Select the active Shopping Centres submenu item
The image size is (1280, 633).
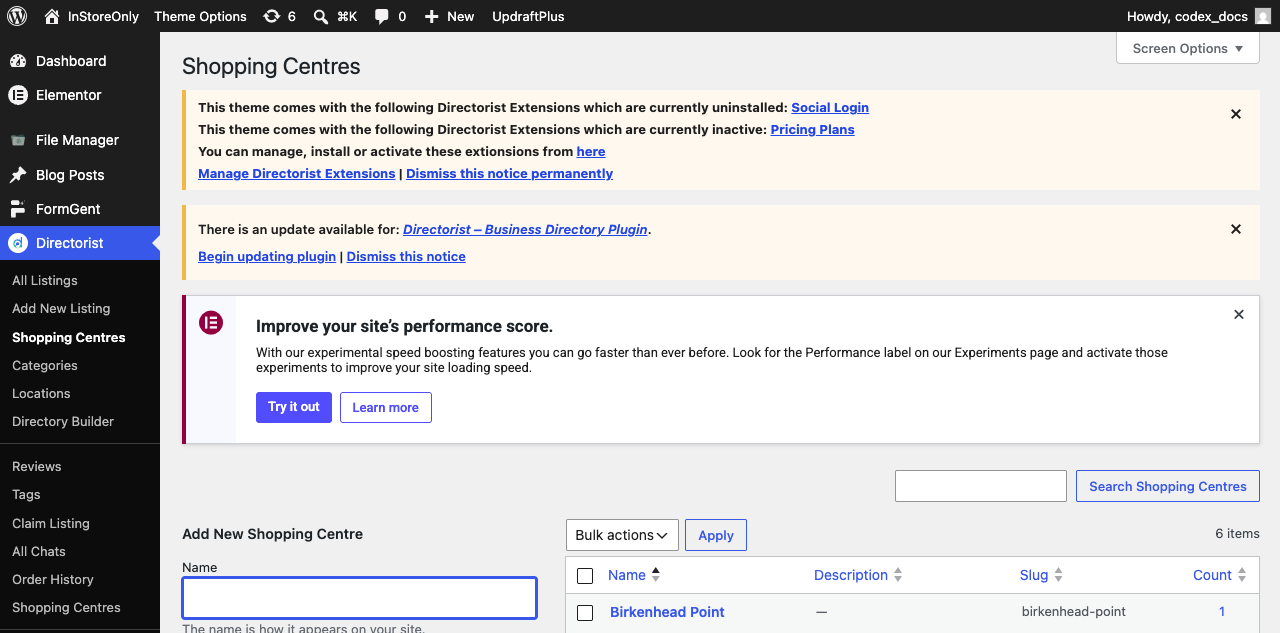click(x=69, y=338)
